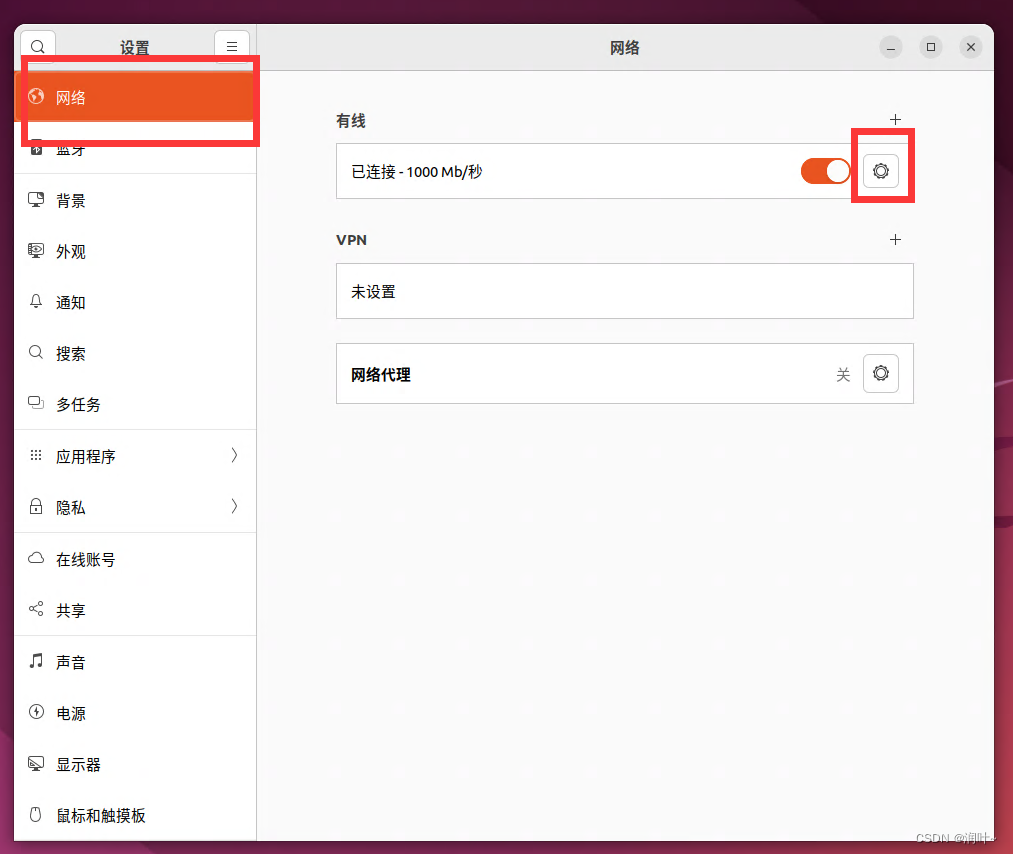Image resolution: width=1013 pixels, height=854 pixels.
Task: Expand the 隐私 chevron arrow
Action: (x=235, y=506)
